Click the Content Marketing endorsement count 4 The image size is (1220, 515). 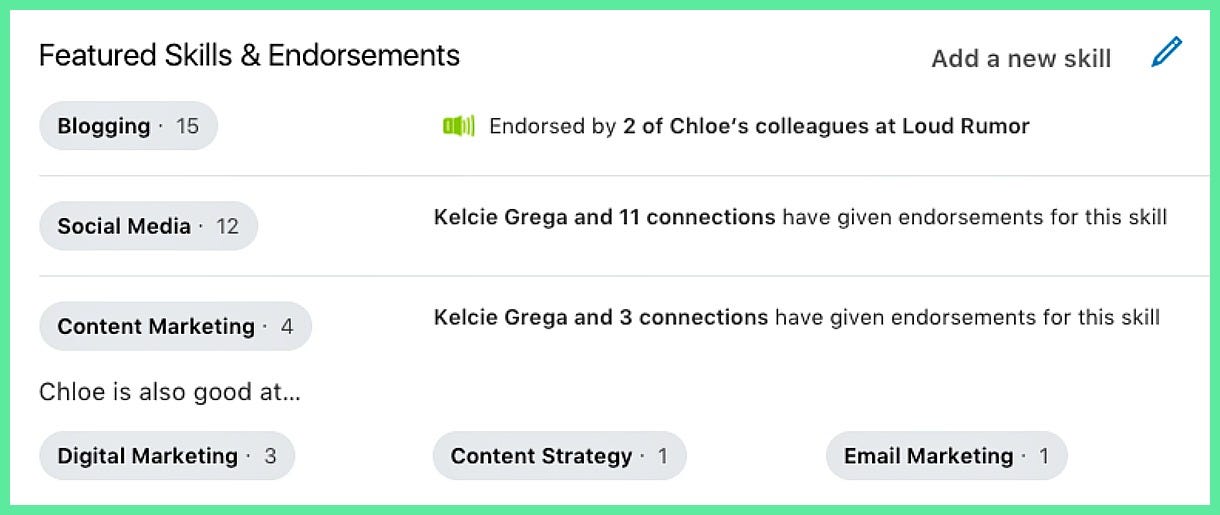[x=287, y=326]
